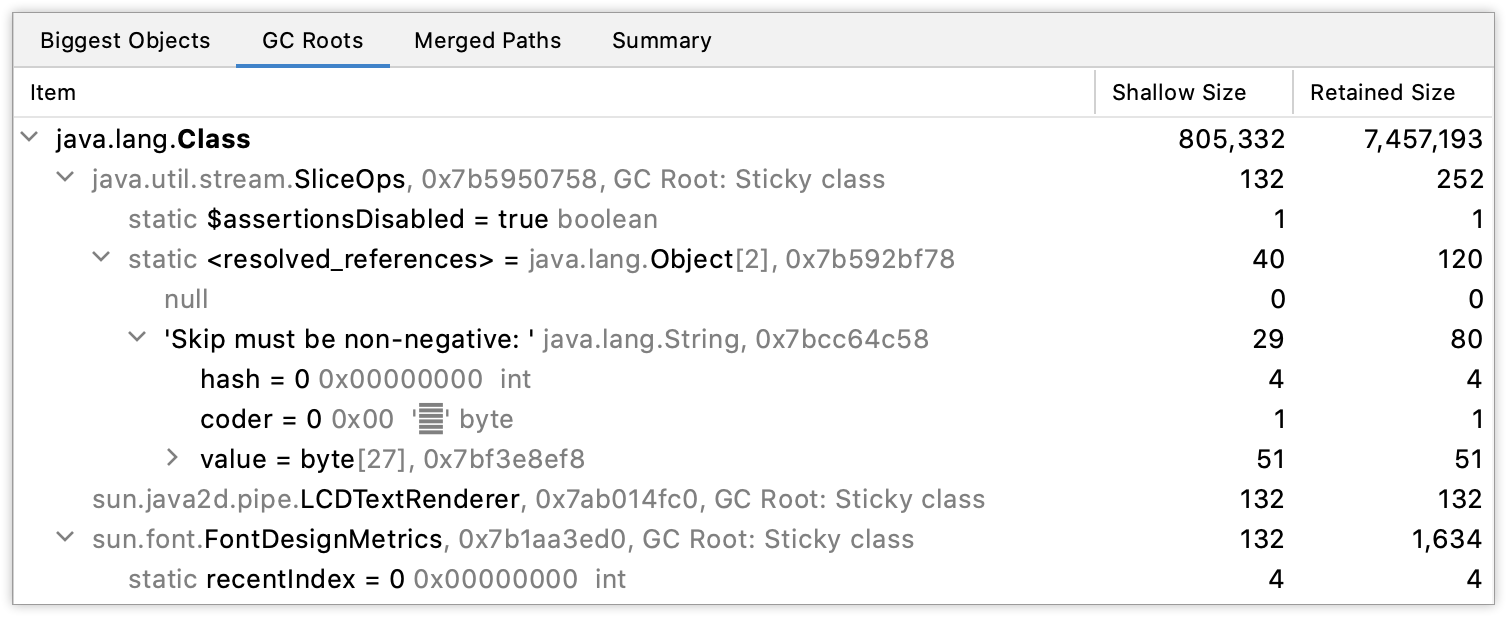The width and height of the screenshot is (1507, 617).
Task: Click the byte character preview icon on coder row
Action: pos(429,418)
